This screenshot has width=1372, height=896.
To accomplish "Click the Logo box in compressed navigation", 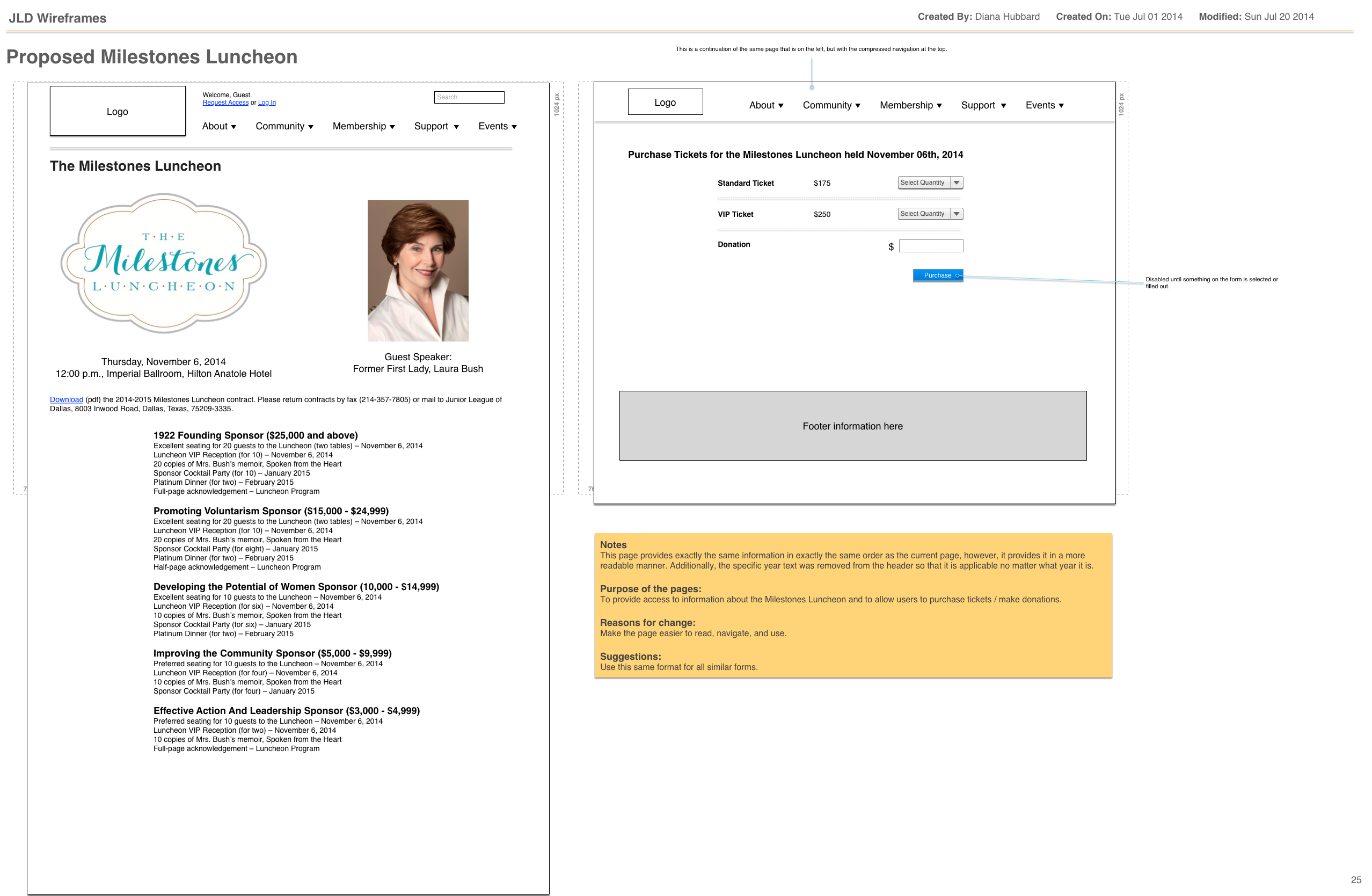I will click(665, 102).
